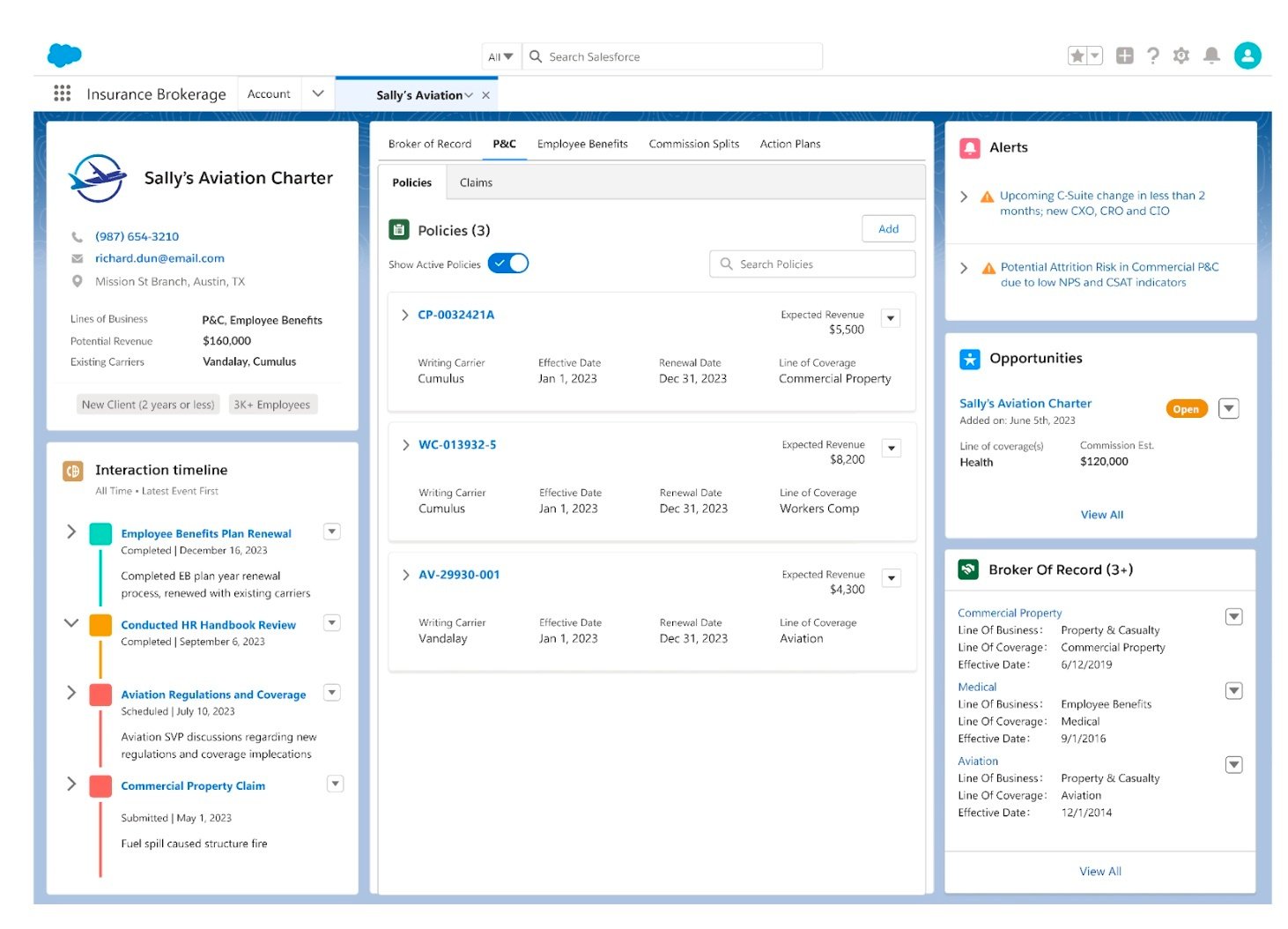
Task: Click the global actions plus icon
Action: coord(1124,56)
